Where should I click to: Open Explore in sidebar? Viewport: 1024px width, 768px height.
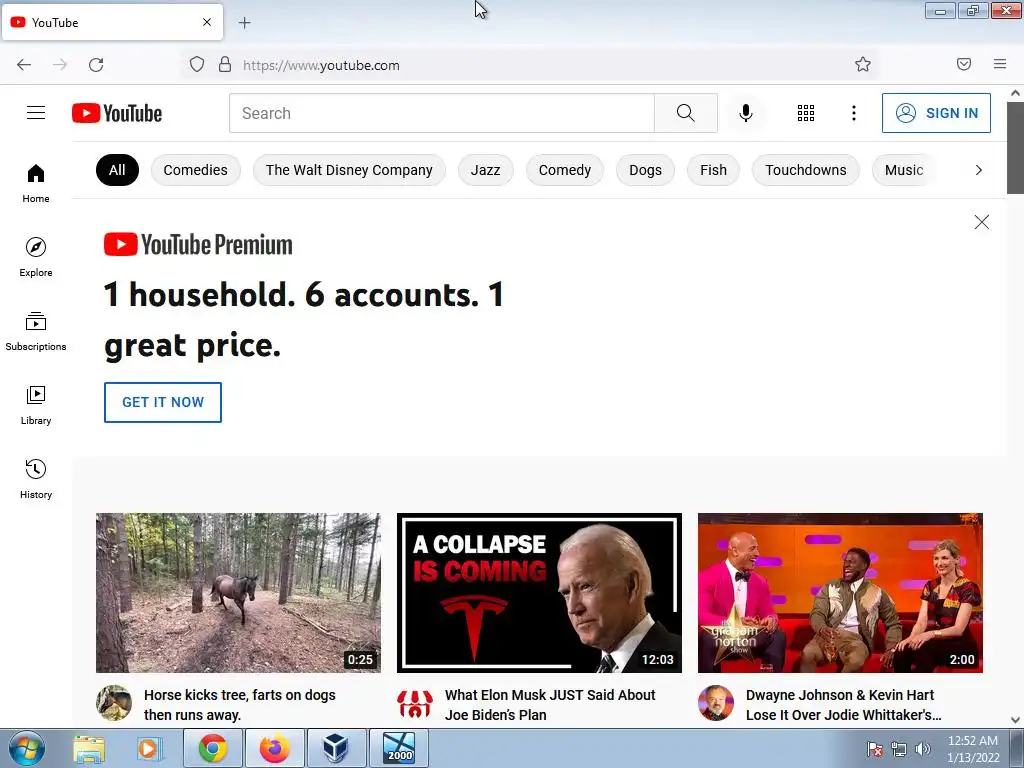[x=36, y=257]
